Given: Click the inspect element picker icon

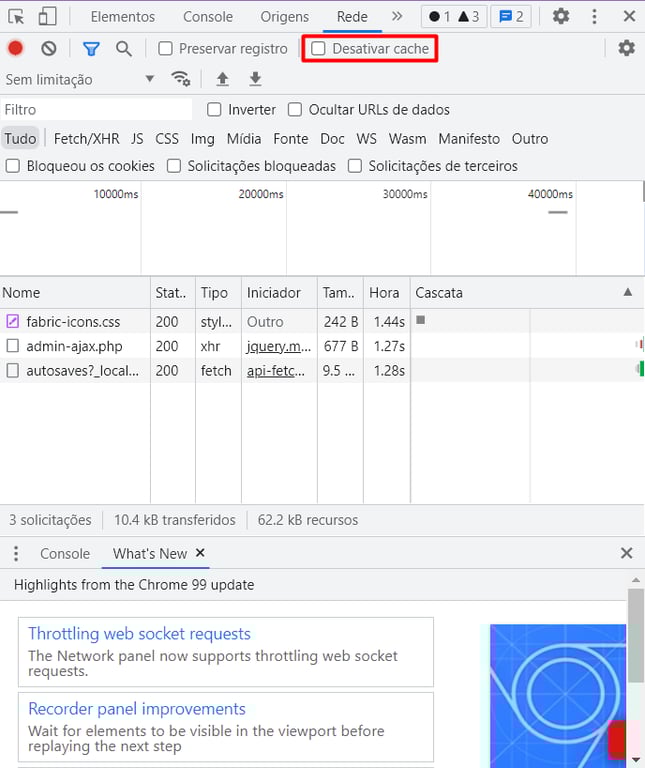Looking at the screenshot, I should (16, 16).
